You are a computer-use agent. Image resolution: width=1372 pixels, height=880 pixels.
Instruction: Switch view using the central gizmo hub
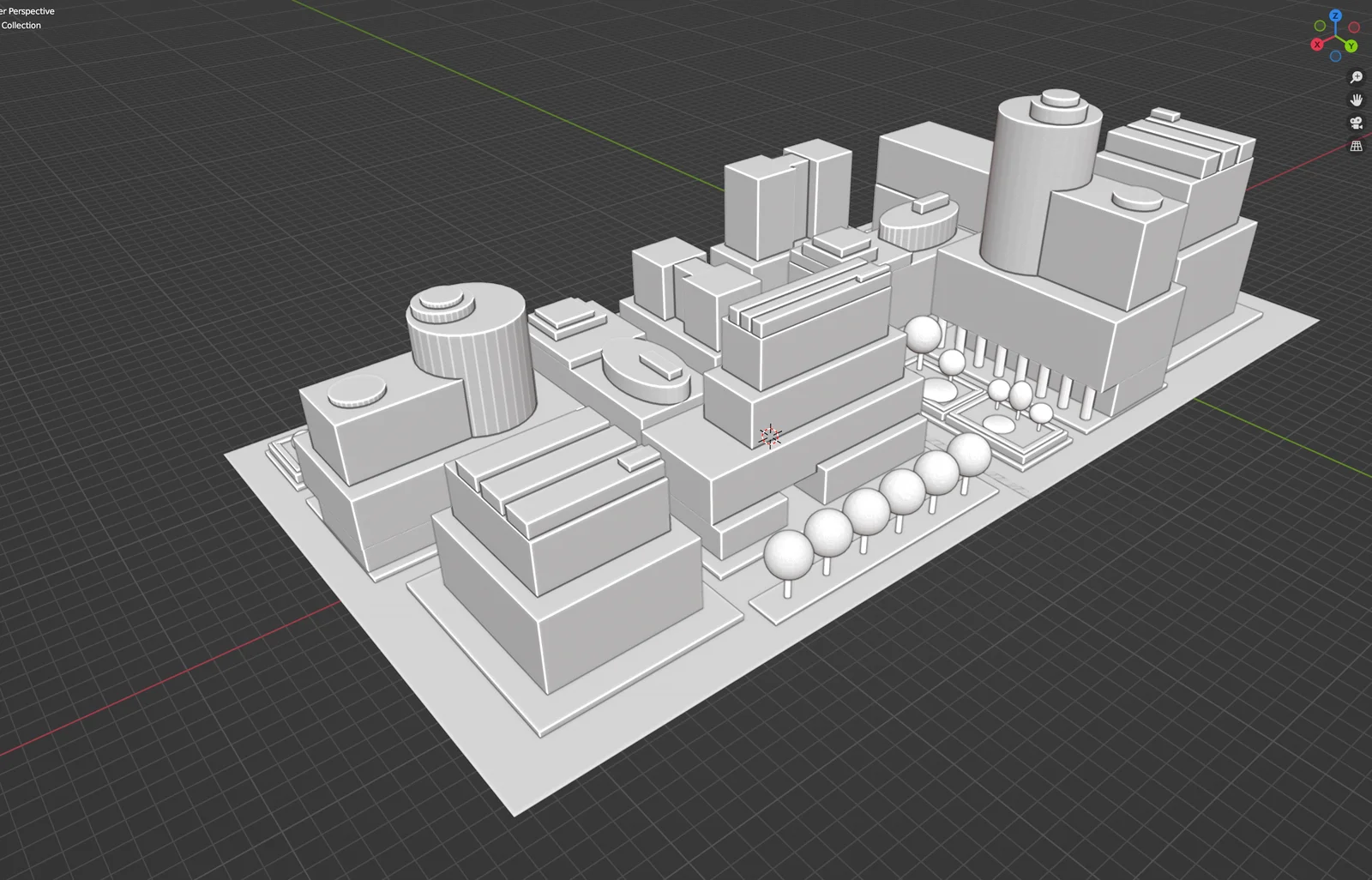tap(1335, 36)
